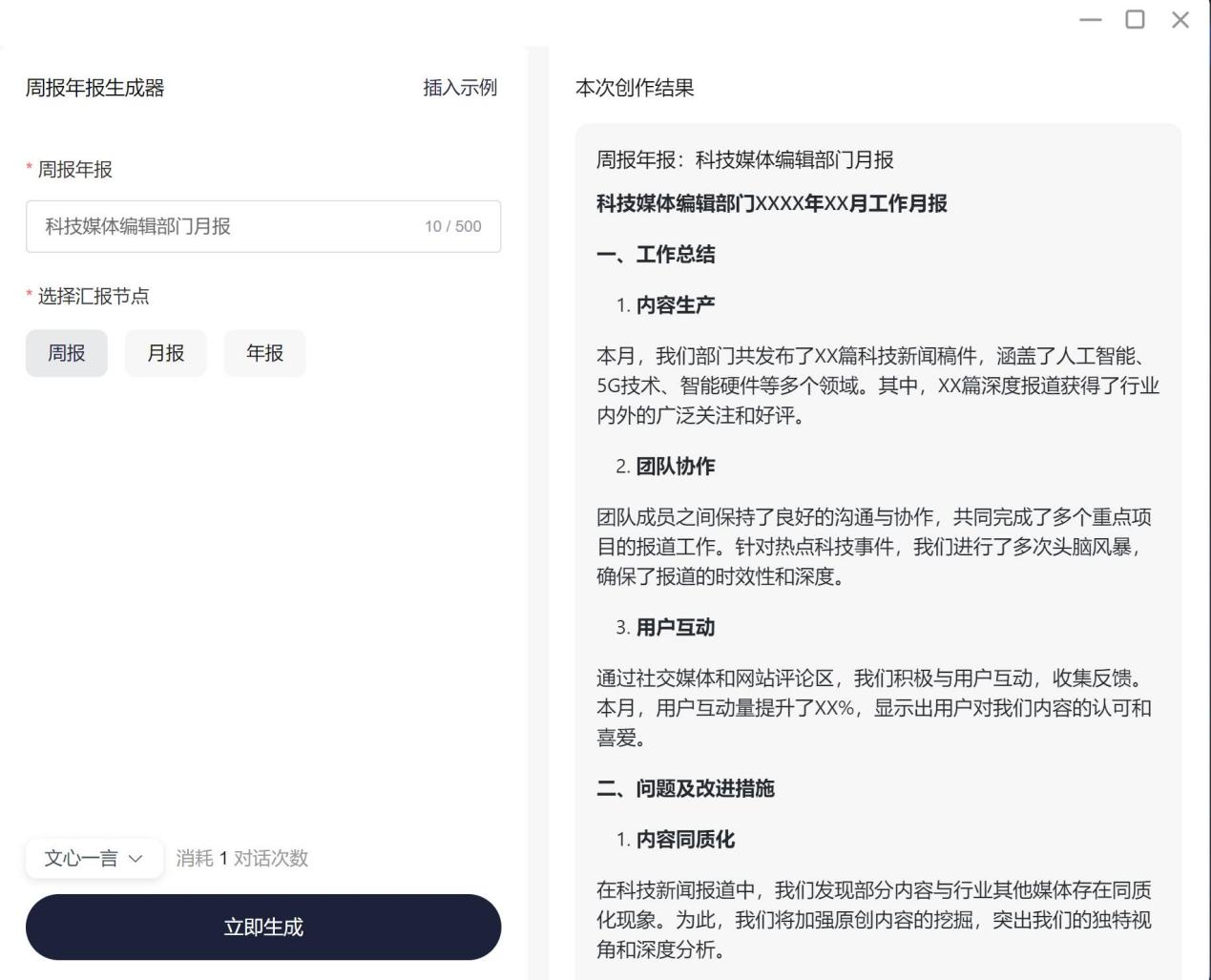Click the 用户互动 subheading
The width and height of the screenshot is (1211, 980).
[x=676, y=627]
